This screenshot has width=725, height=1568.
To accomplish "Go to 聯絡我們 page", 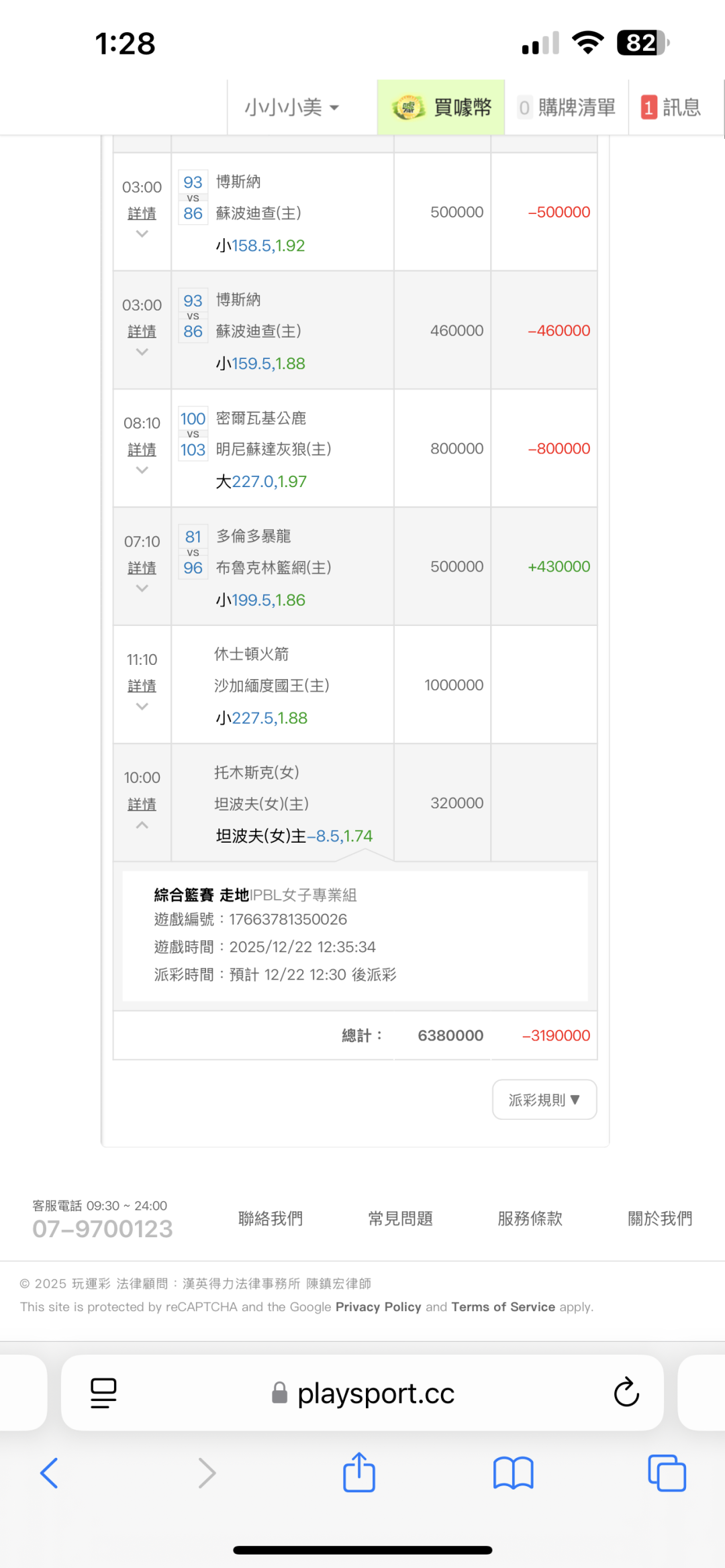I will (x=271, y=1218).
